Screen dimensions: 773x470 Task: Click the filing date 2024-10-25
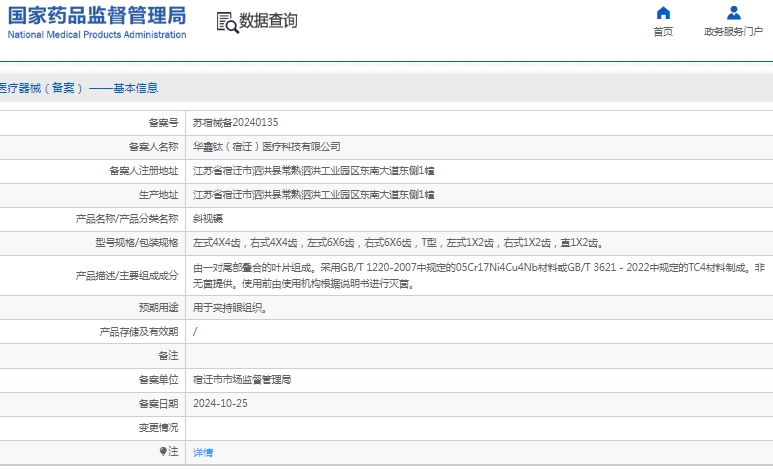220,403
